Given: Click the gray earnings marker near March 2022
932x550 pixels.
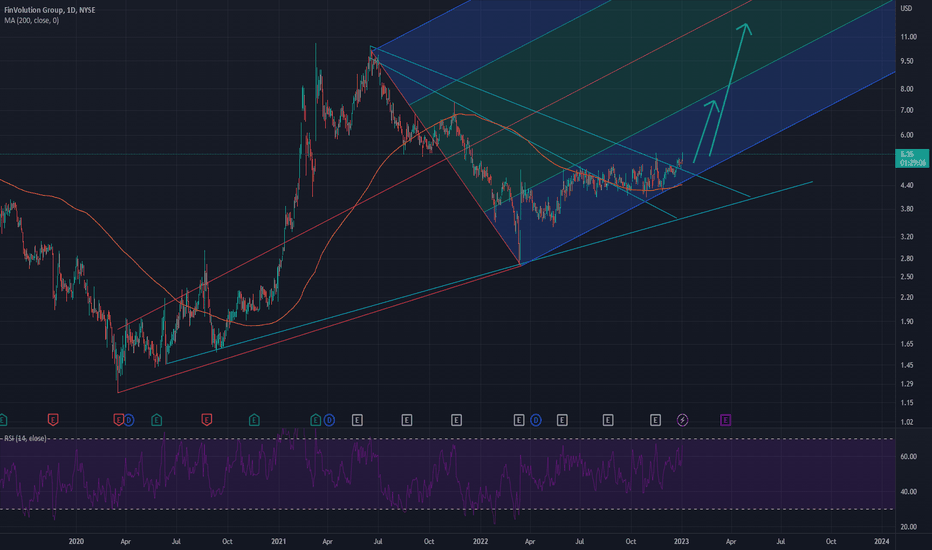Looking at the screenshot, I should [x=519, y=420].
